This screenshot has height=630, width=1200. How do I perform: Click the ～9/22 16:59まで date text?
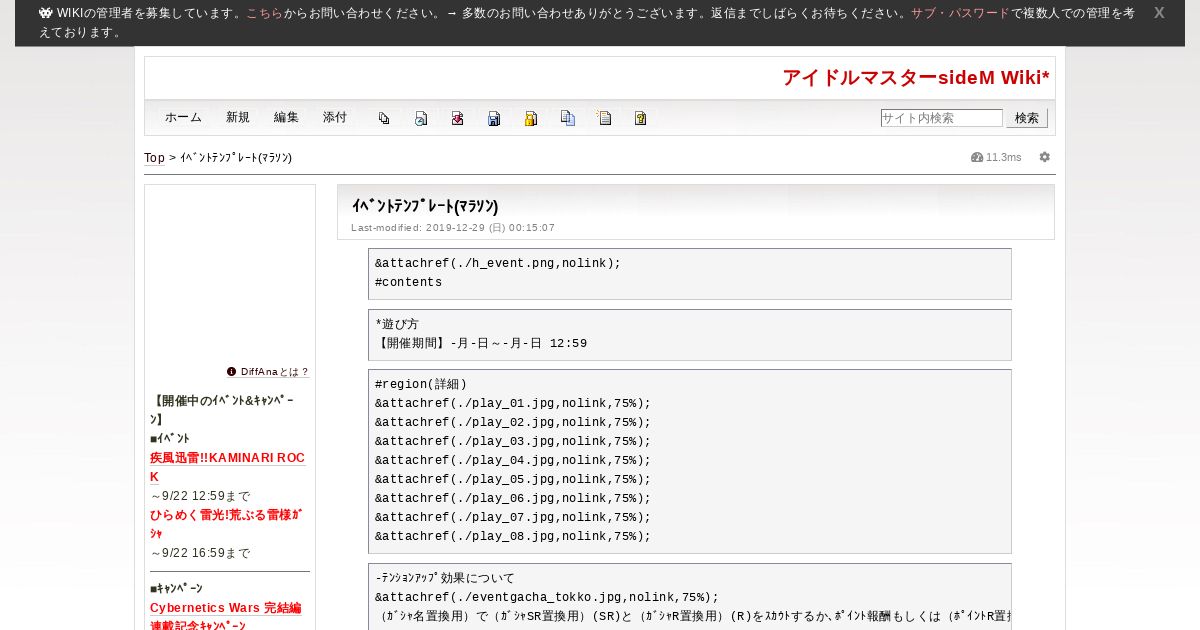[200, 553]
